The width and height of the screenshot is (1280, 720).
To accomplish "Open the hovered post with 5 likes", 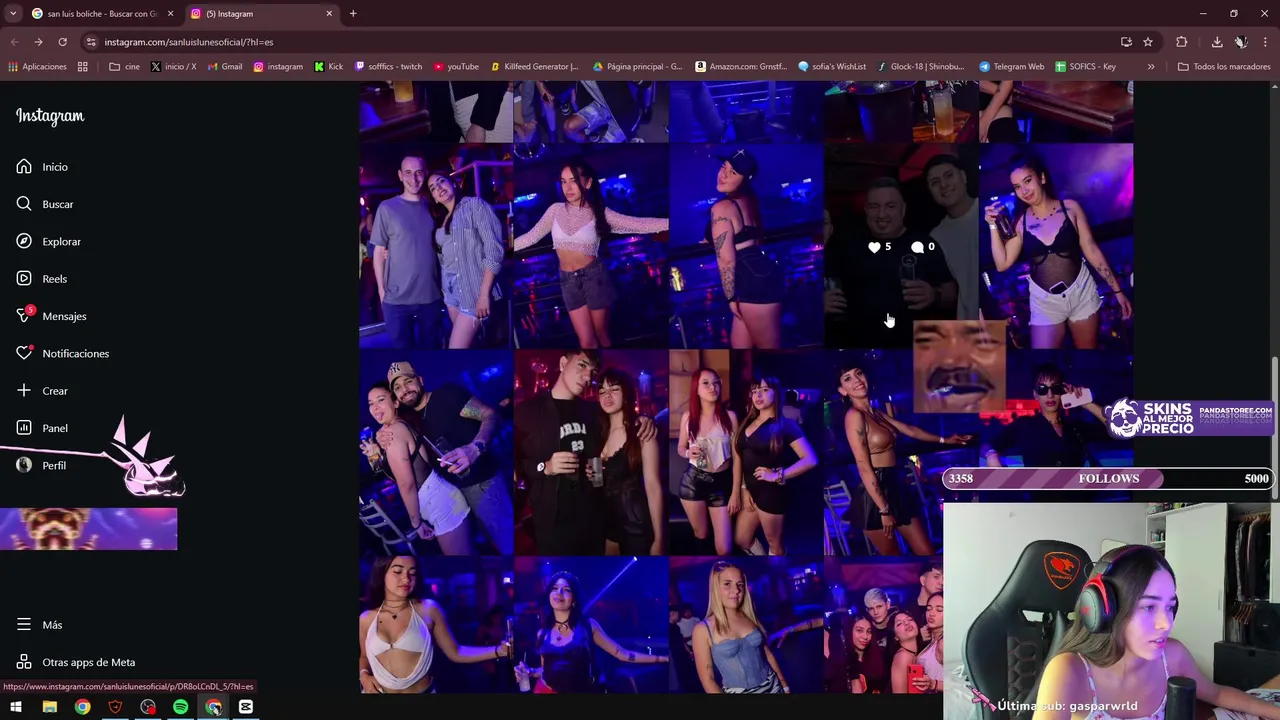I will point(901,246).
